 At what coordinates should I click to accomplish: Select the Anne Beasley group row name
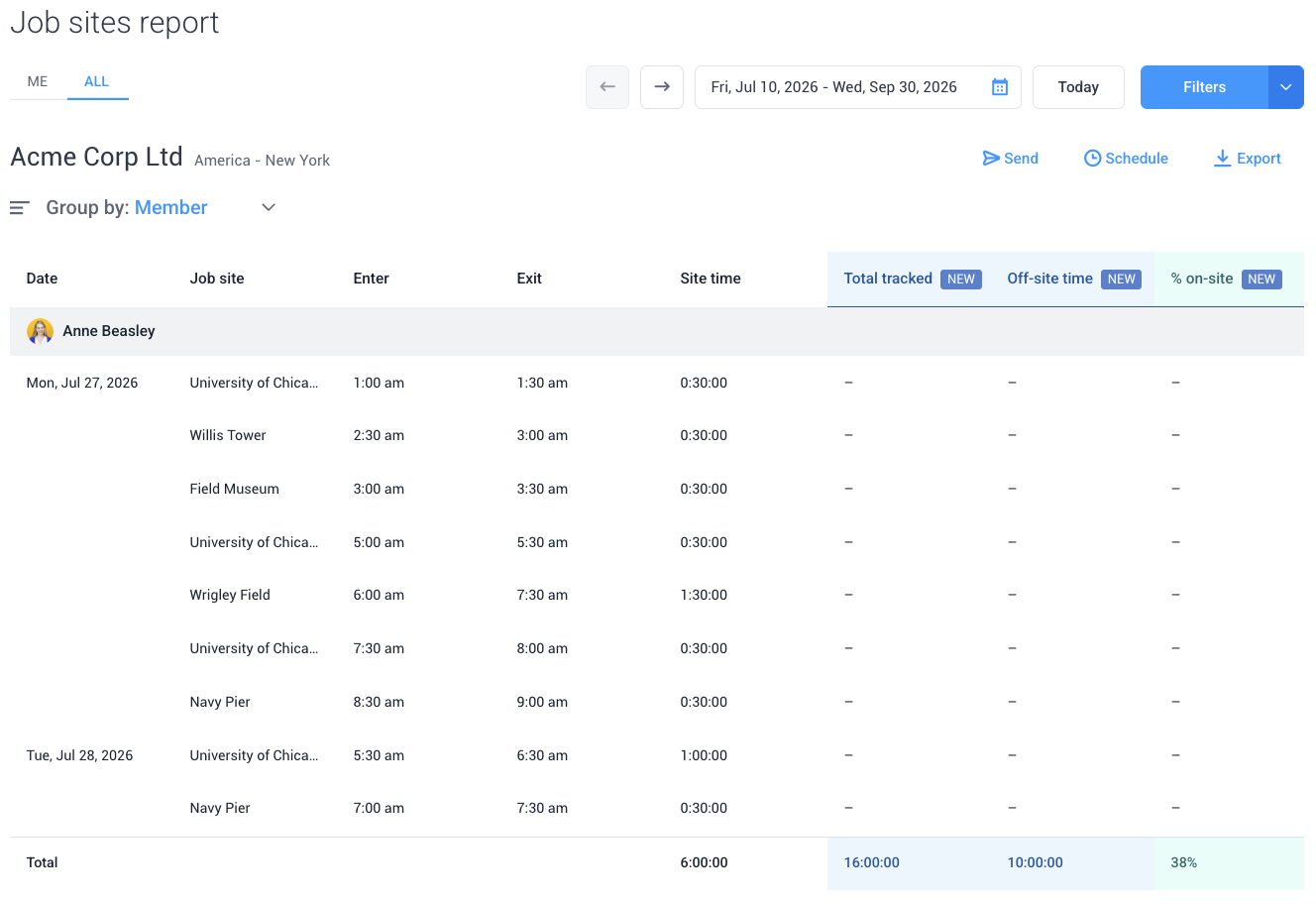[x=109, y=331]
